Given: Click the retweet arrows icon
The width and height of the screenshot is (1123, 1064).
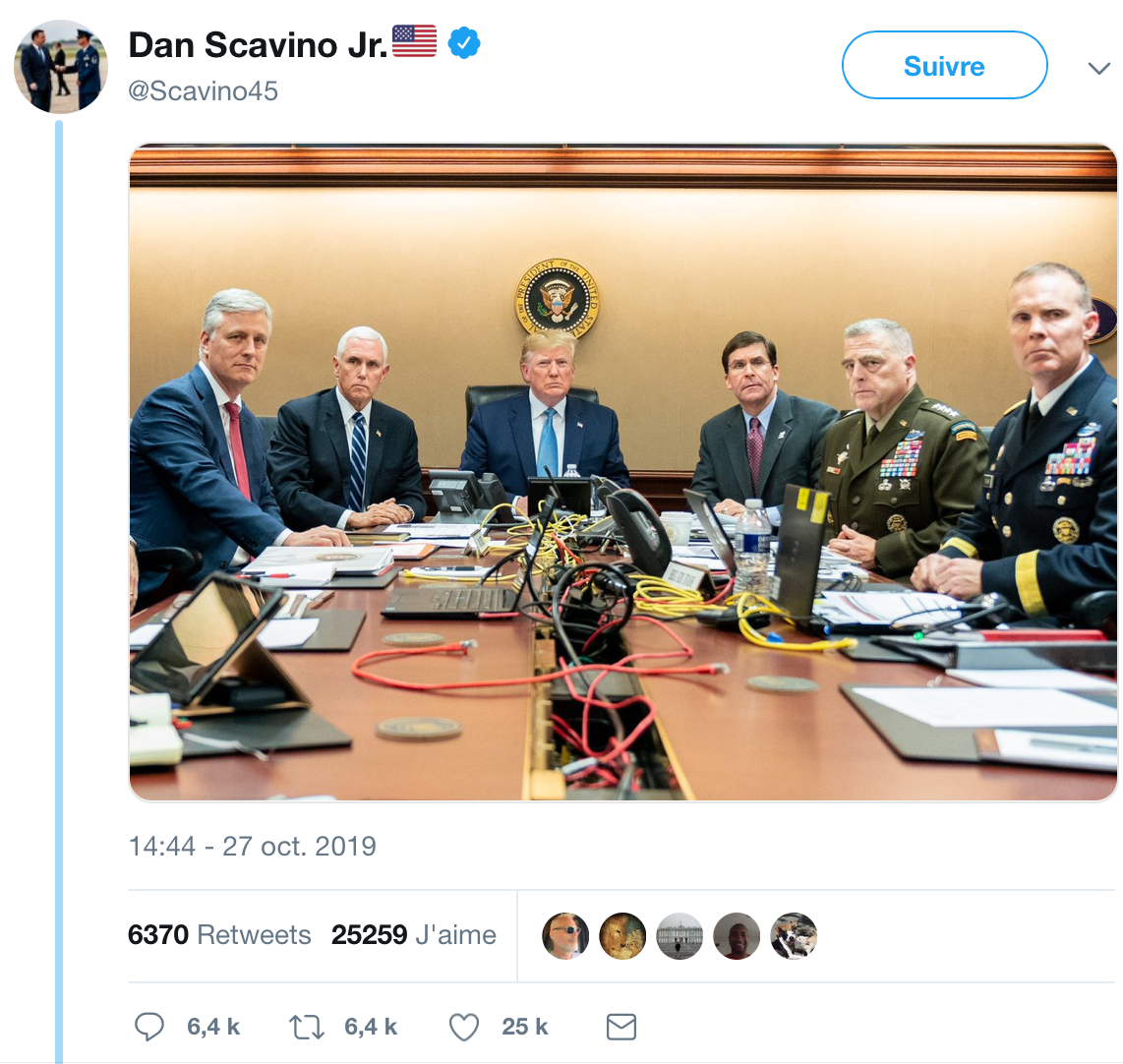Looking at the screenshot, I should [306, 1028].
